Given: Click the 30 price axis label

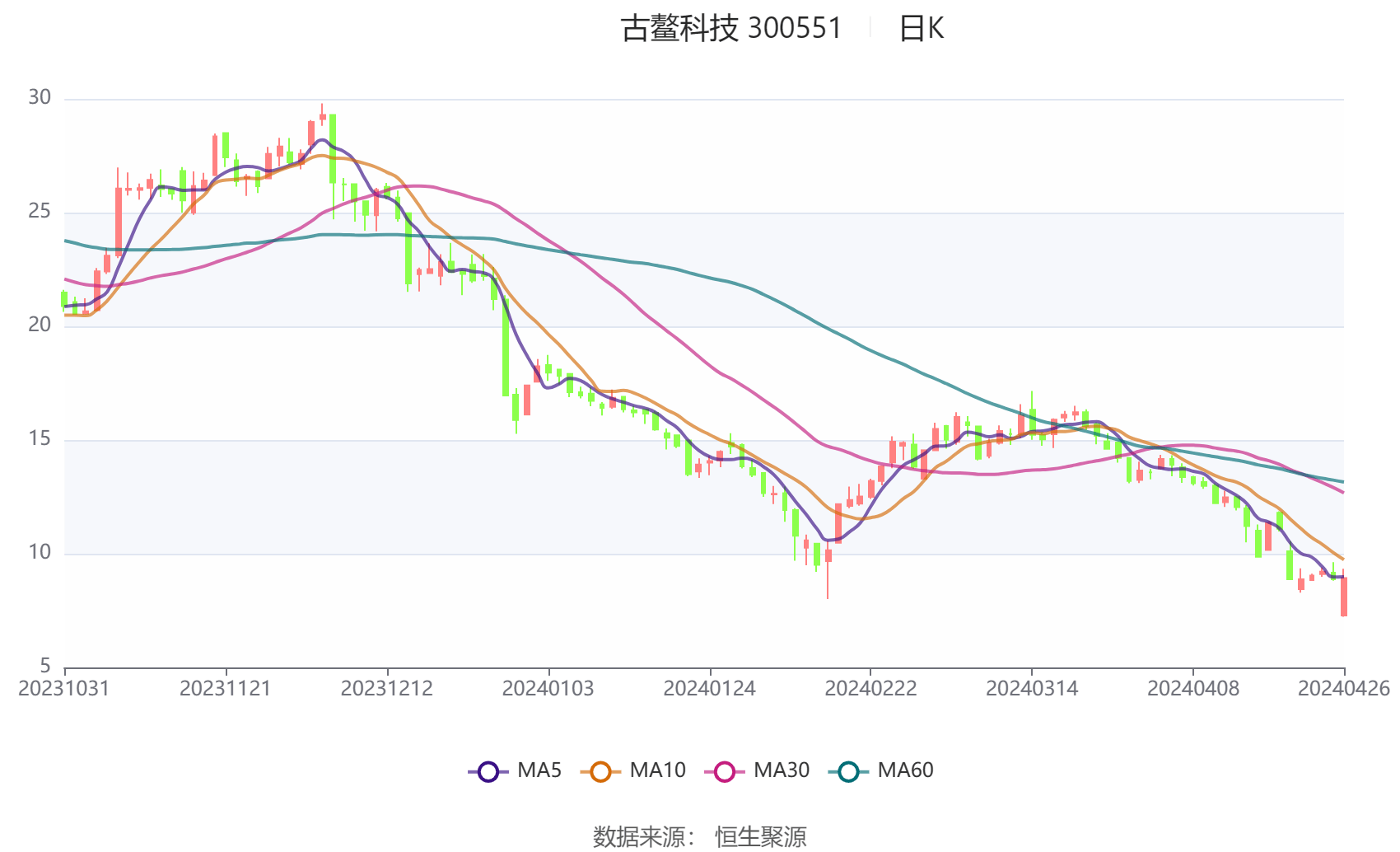Looking at the screenshot, I should (x=40, y=97).
